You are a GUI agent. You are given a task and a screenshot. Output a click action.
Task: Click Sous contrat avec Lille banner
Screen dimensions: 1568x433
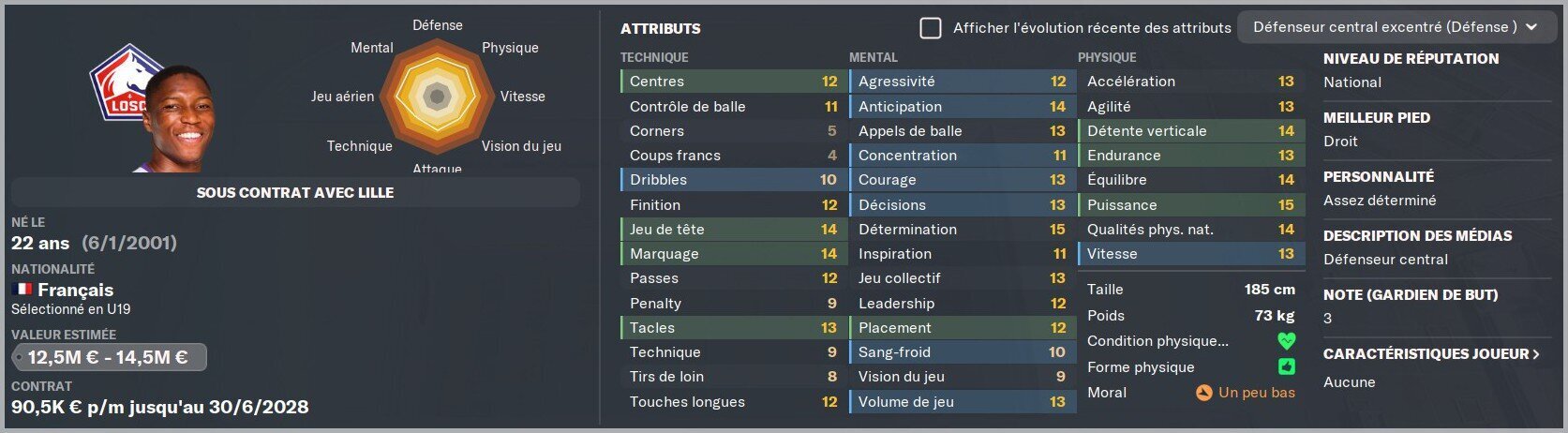point(295,192)
